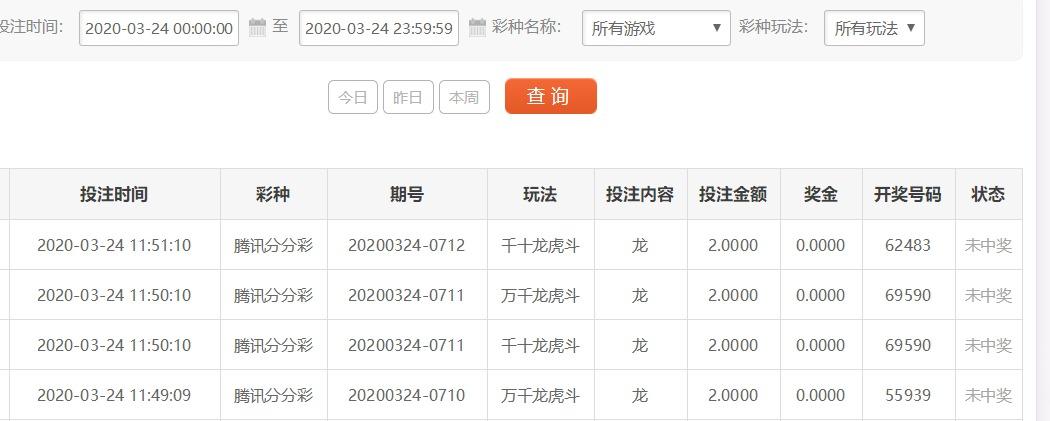Click the 玩法 column header

coord(540,194)
